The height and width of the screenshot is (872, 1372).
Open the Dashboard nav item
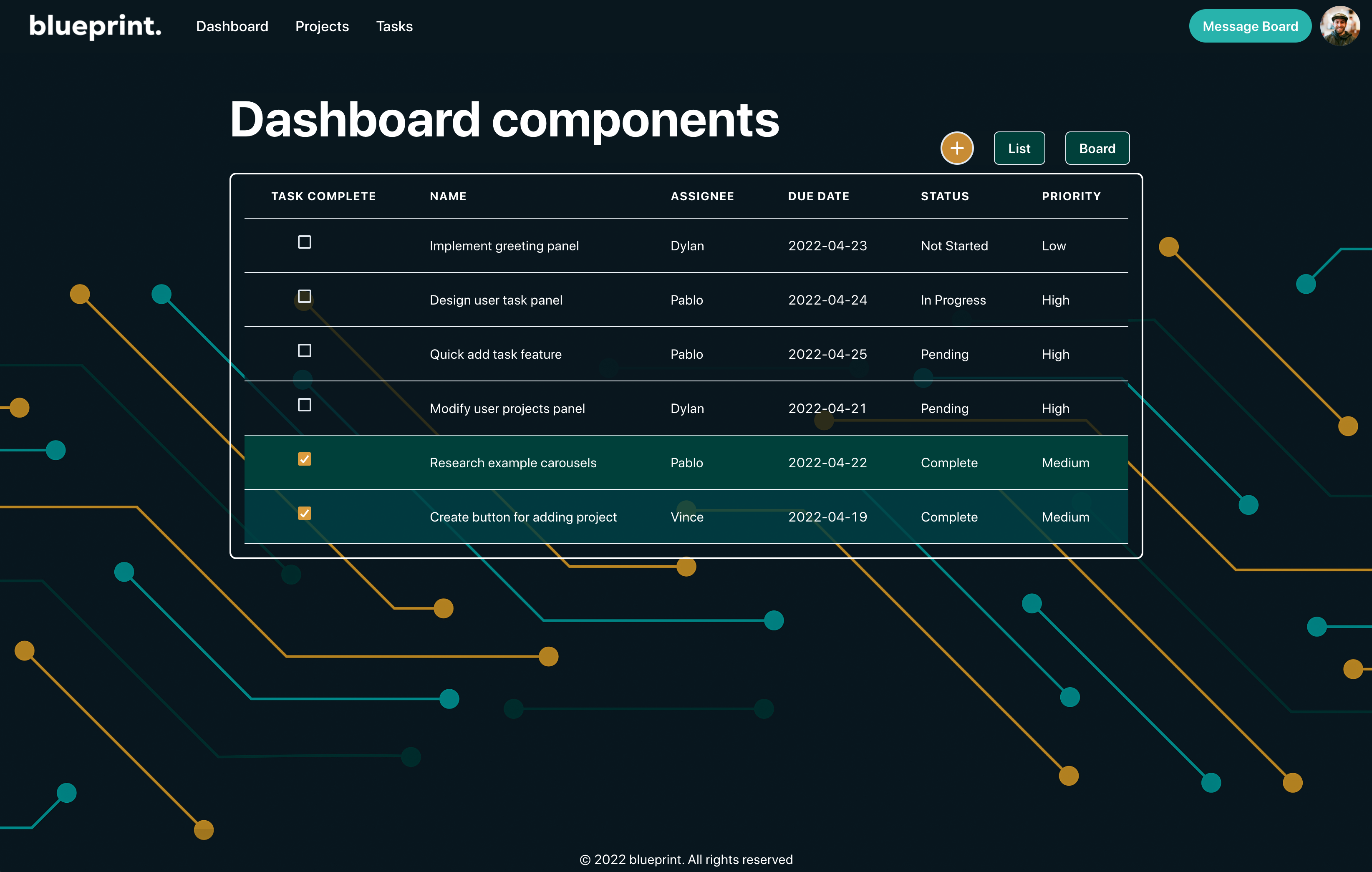pyautogui.click(x=232, y=26)
